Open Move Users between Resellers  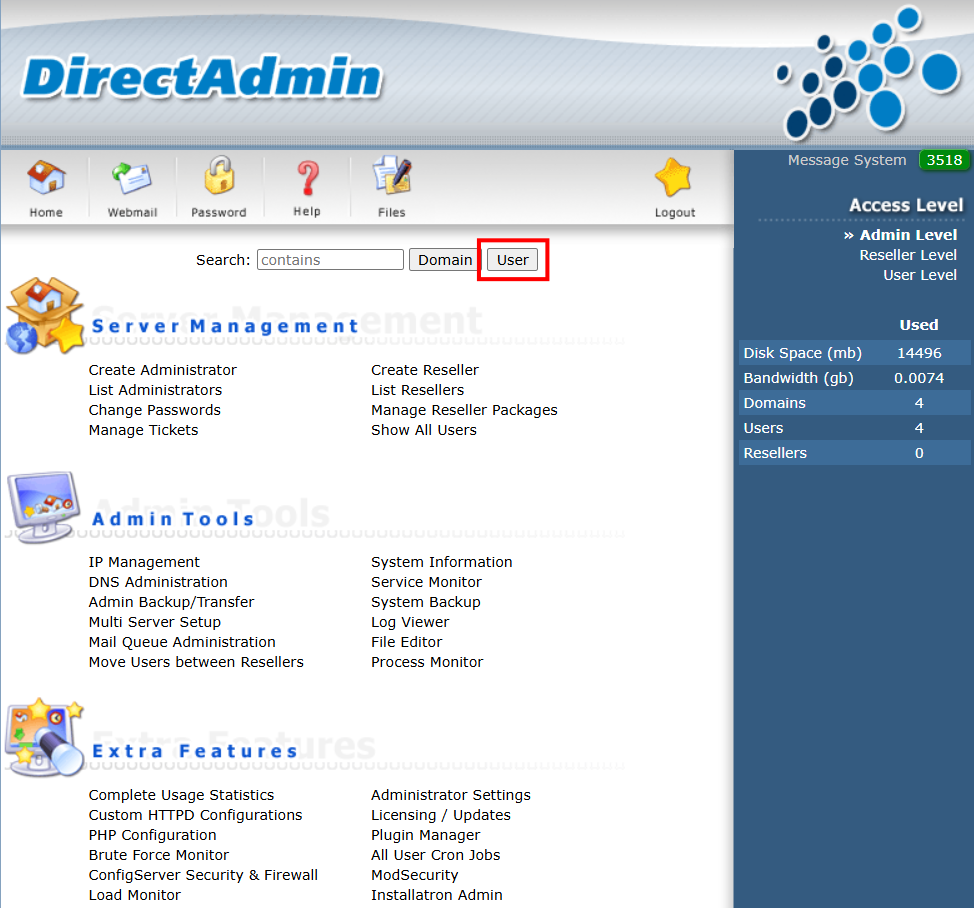click(196, 662)
